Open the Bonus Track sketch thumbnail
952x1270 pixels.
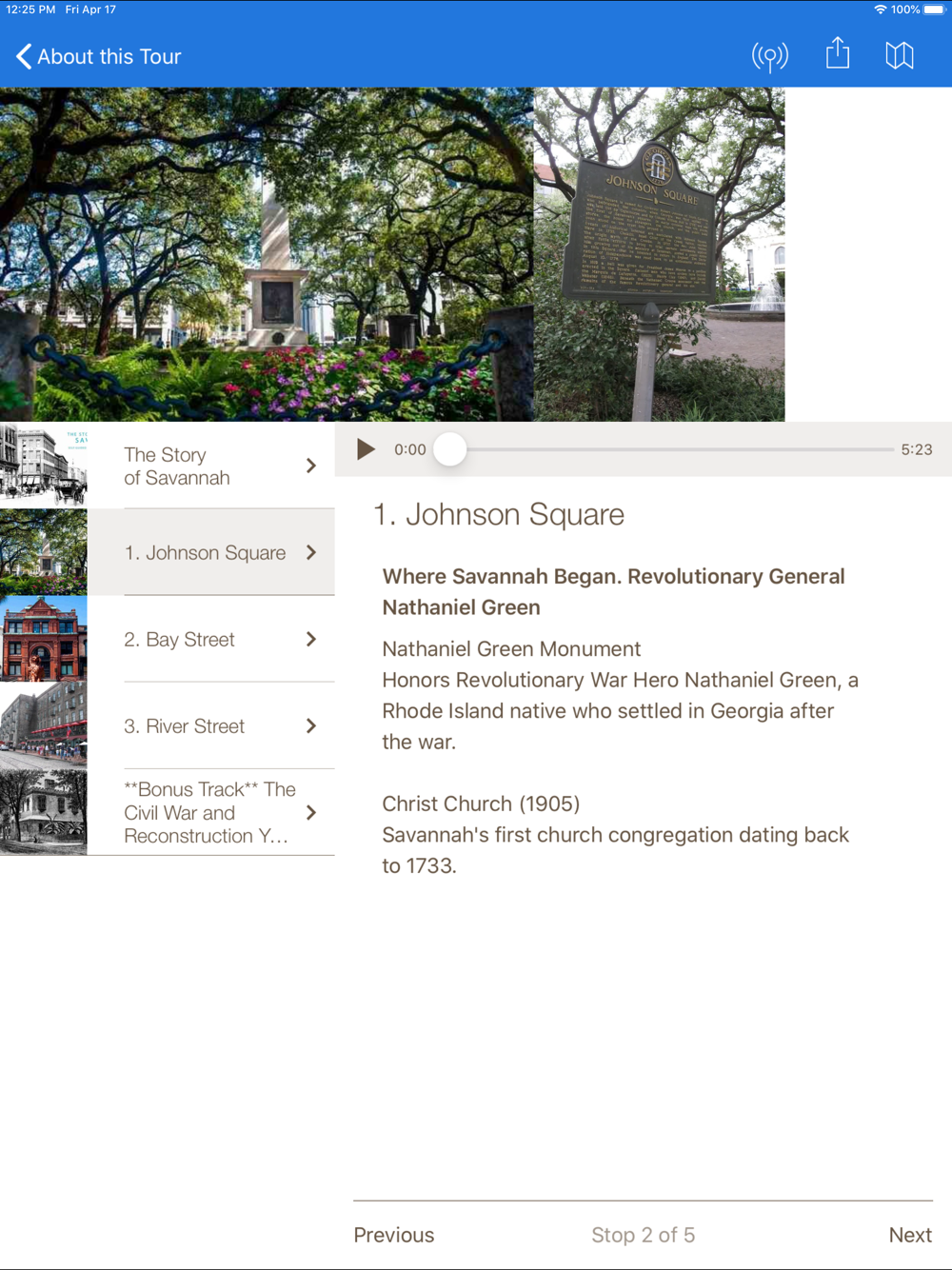click(44, 812)
